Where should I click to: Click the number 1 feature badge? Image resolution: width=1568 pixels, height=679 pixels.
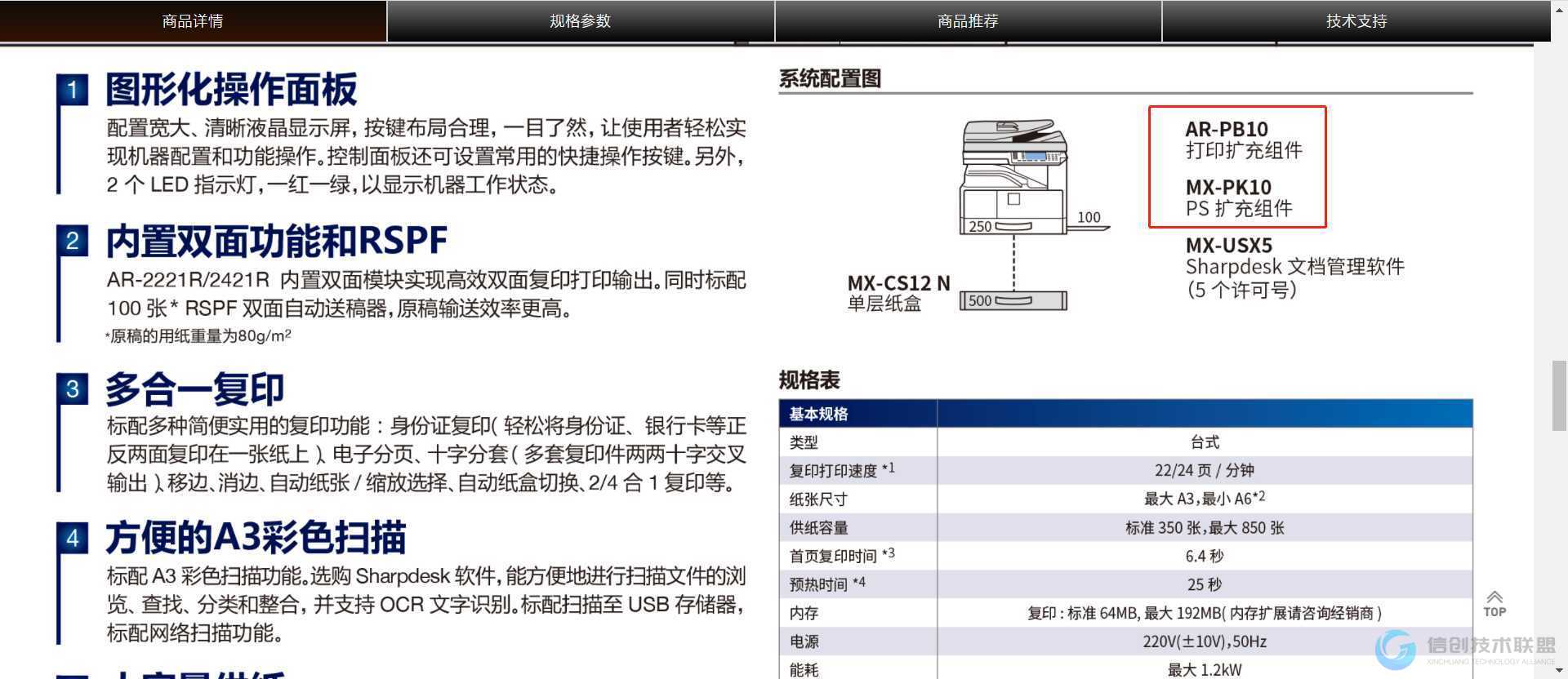(x=73, y=89)
